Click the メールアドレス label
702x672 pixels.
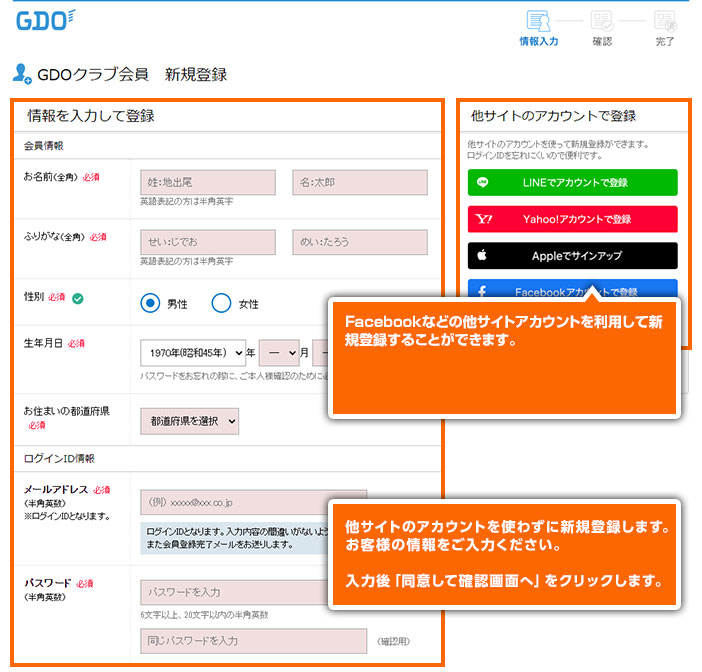56,489
